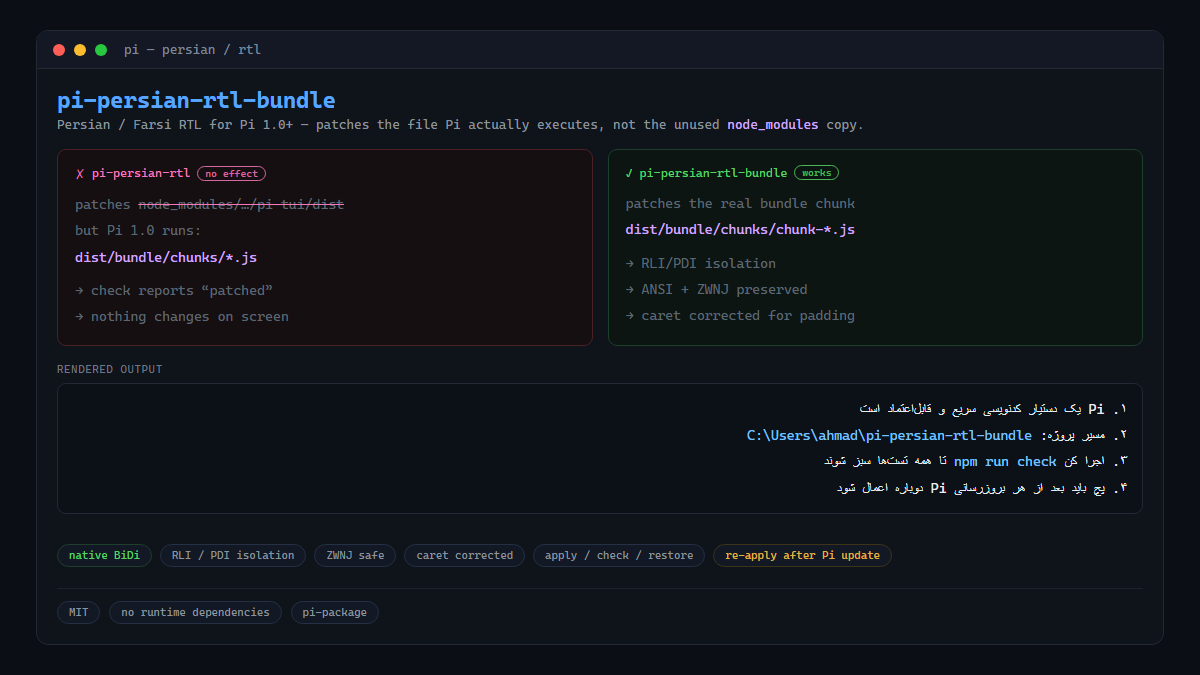Screen dimensions: 1200x675
Task: Click the 'but Pi 1.0 runs:' line
Action: [x=138, y=230]
